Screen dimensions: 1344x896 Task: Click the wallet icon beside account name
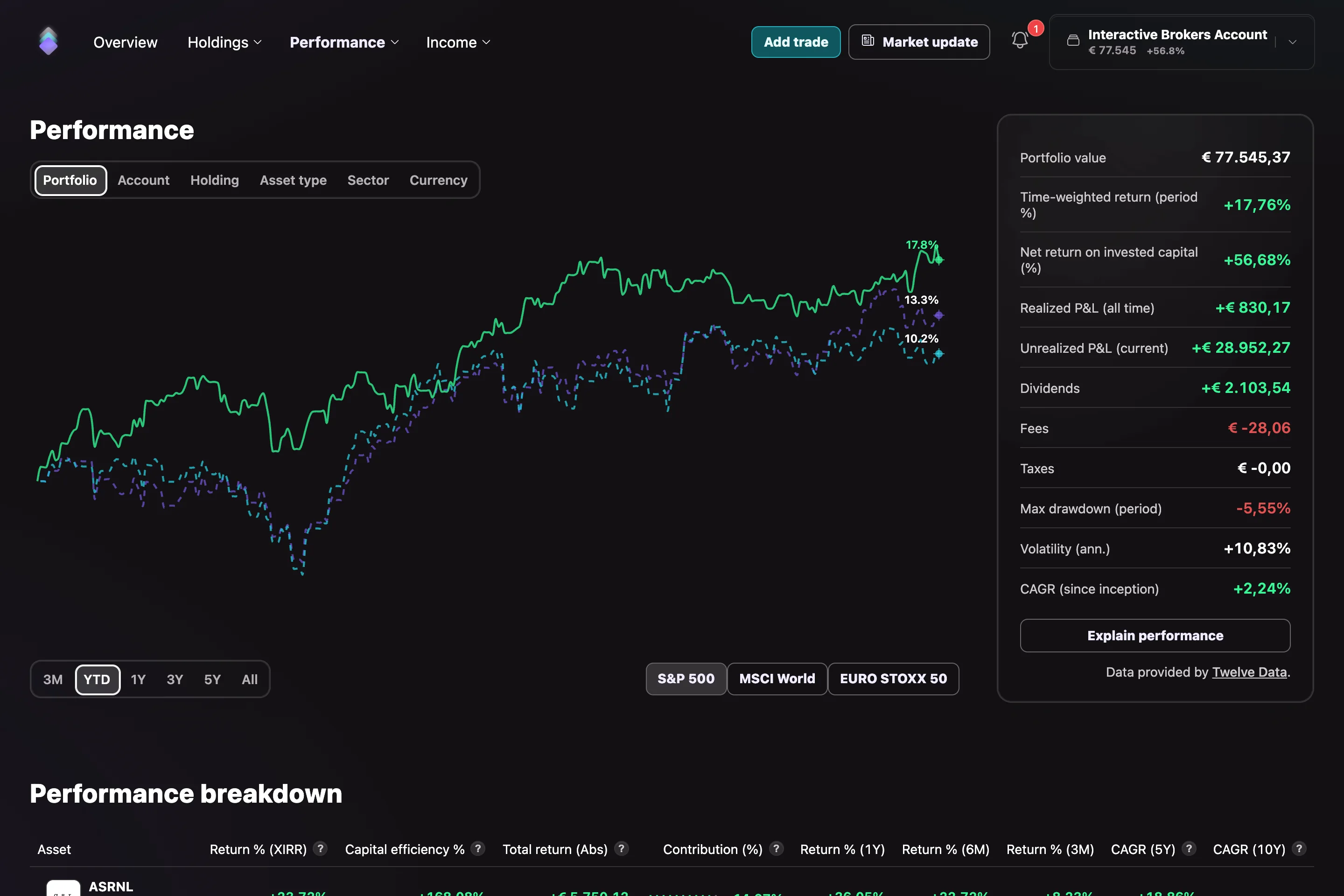(x=1073, y=40)
